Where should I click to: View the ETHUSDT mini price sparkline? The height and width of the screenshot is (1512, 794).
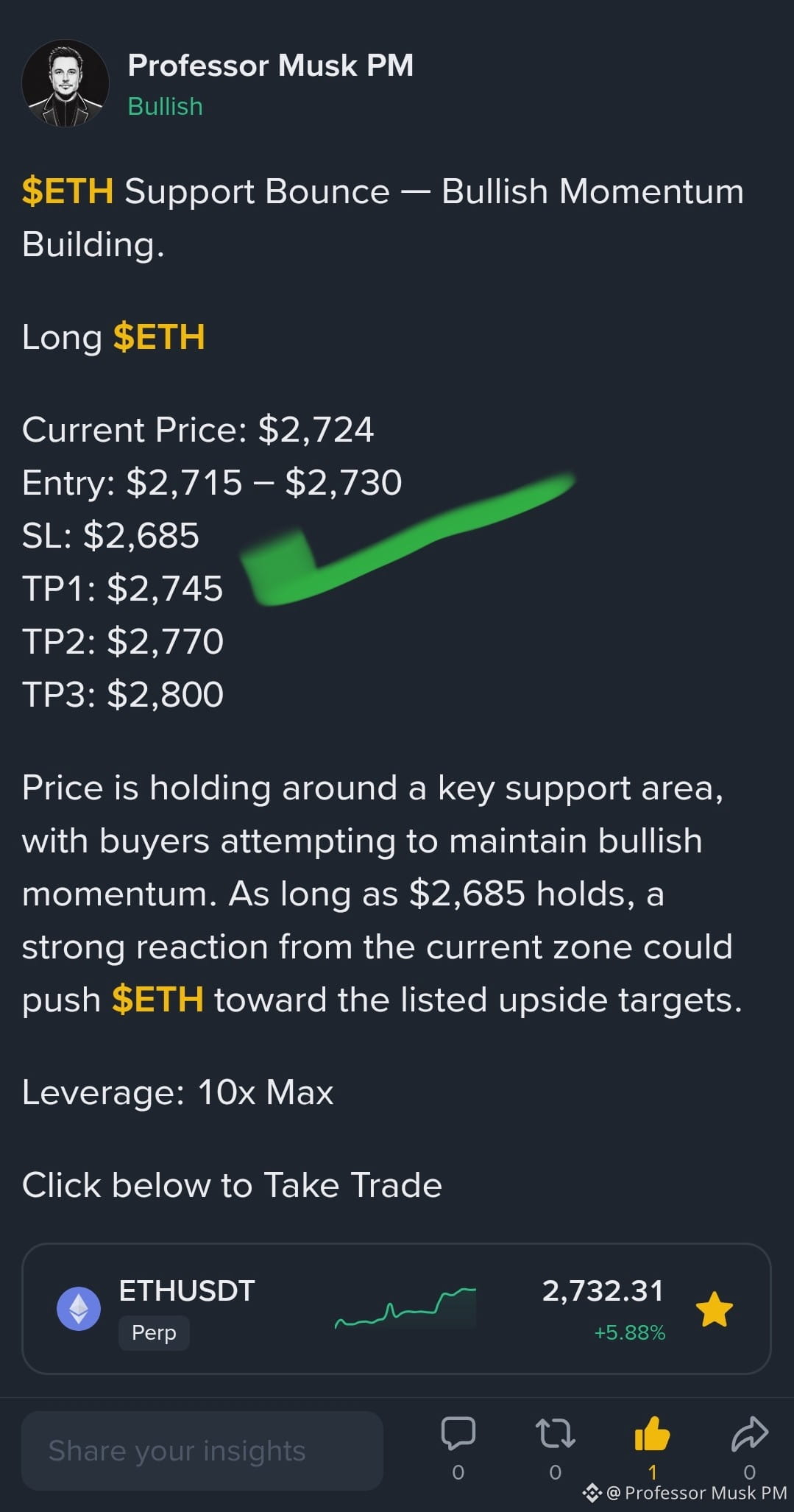(x=405, y=1309)
